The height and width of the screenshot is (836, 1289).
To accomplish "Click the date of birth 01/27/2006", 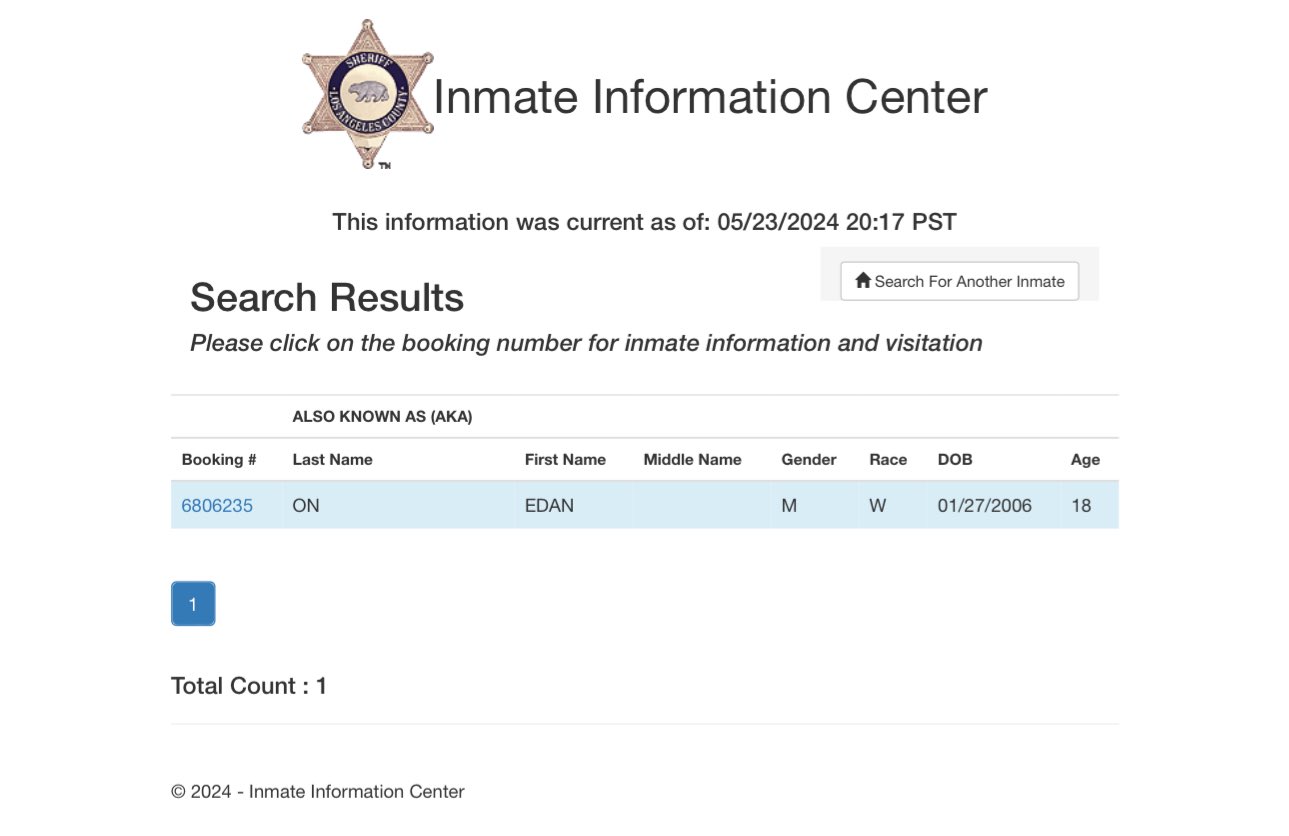I will tap(984, 506).
